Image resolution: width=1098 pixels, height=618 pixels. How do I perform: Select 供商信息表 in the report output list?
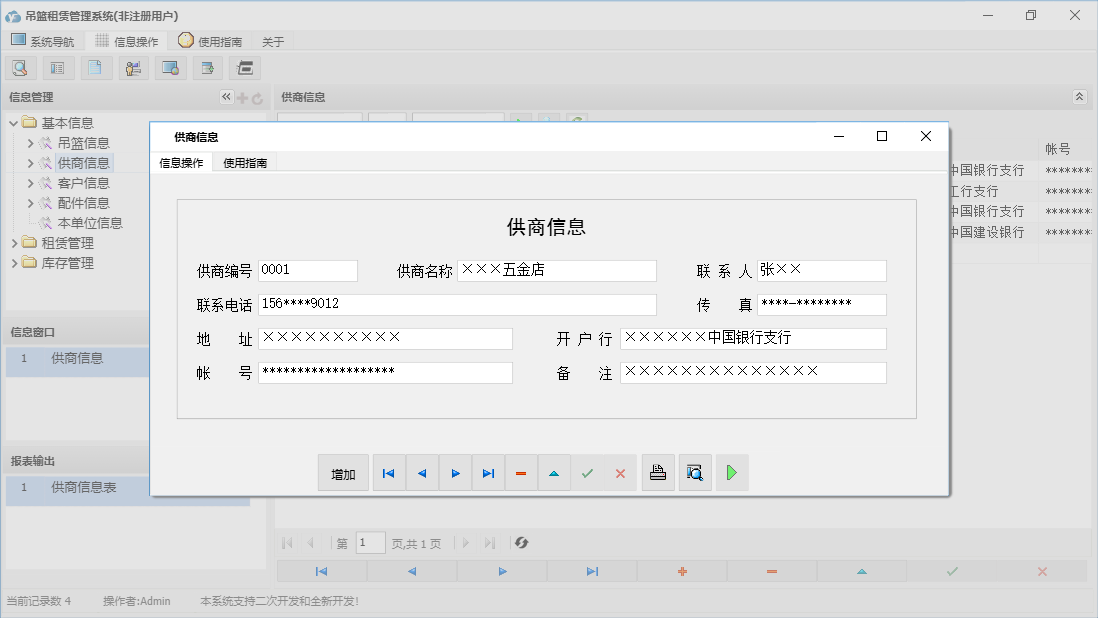[84, 487]
